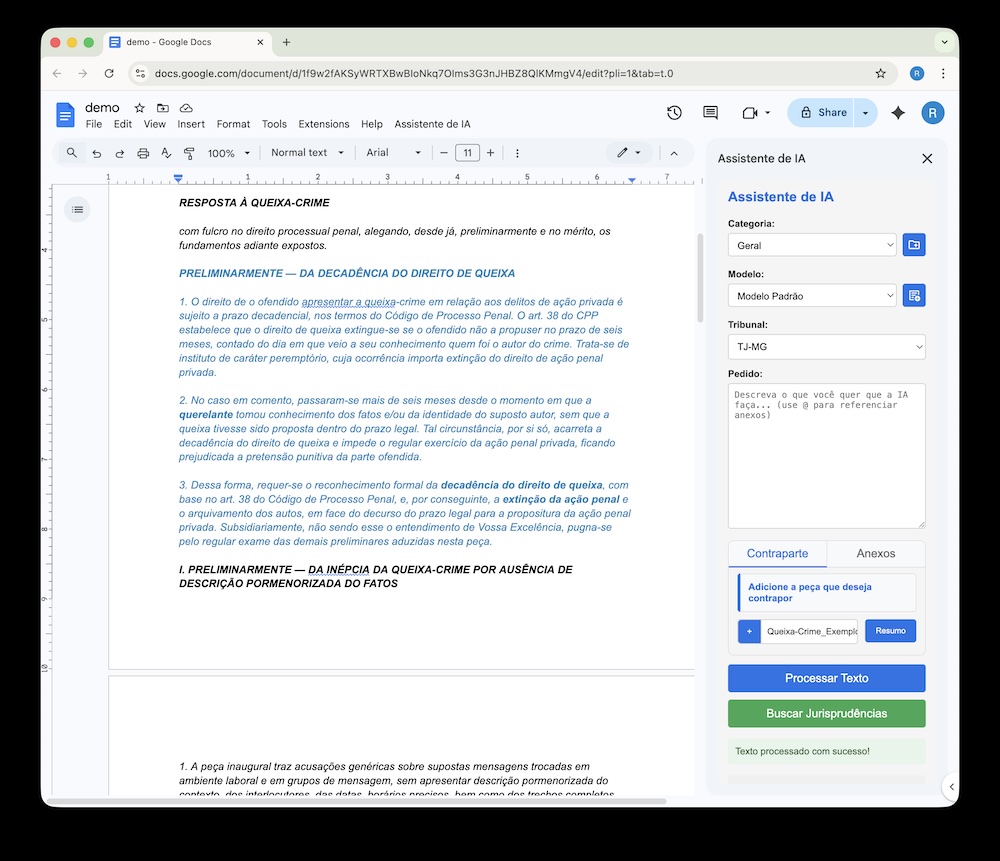
Task: Click the Gemini sparkle icon
Action: point(898,113)
